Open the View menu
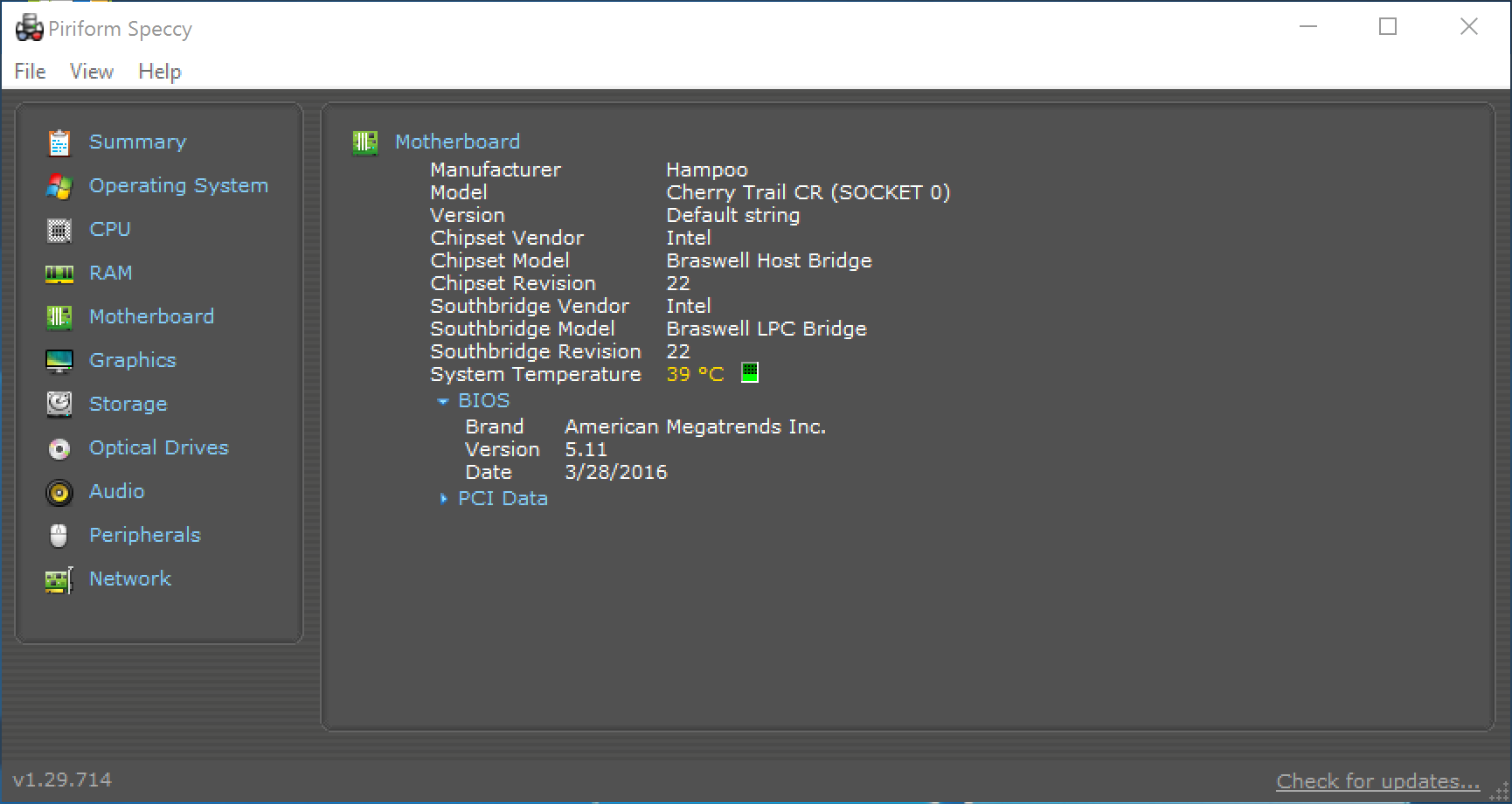This screenshot has height=804, width=1512. click(x=92, y=72)
